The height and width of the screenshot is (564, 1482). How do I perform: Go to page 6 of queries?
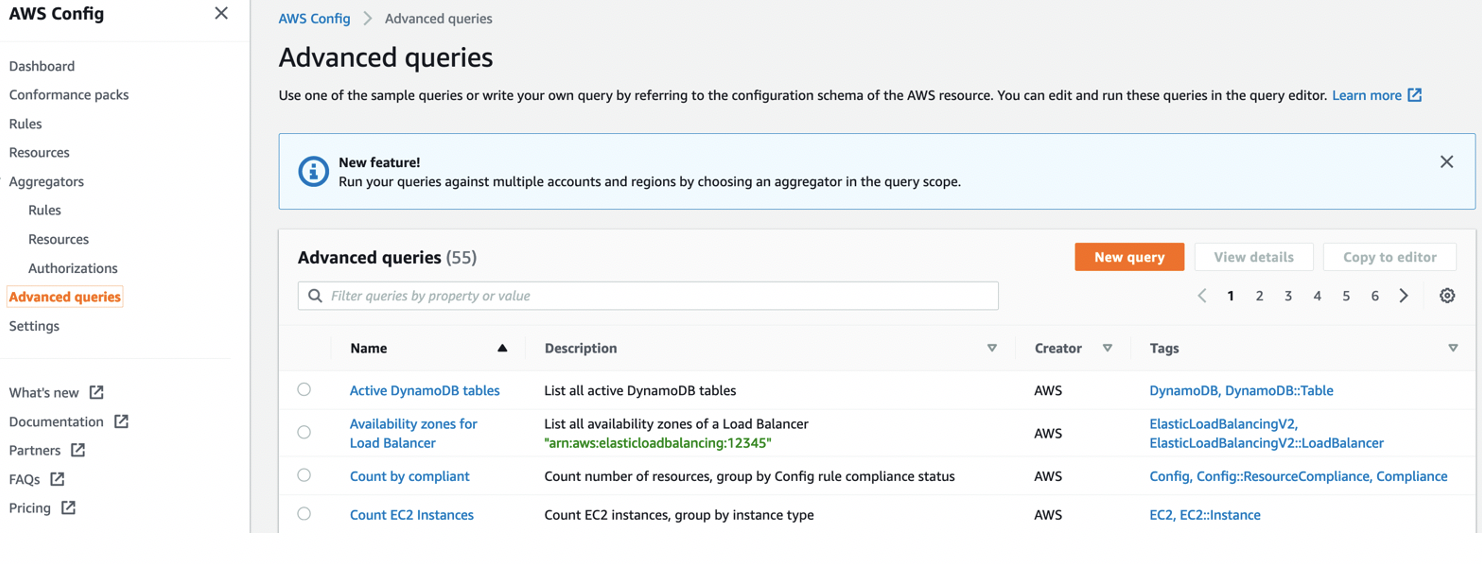[1375, 296]
